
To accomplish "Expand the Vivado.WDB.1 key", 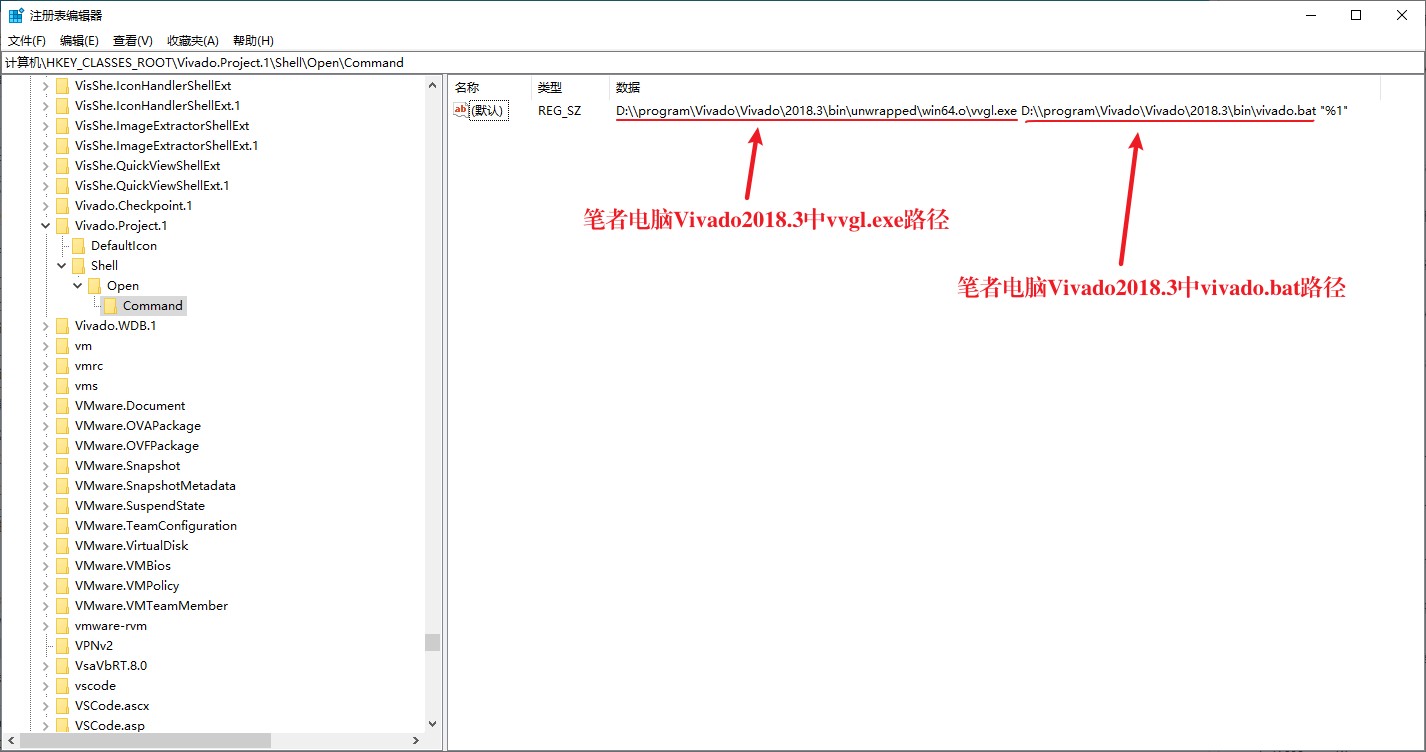I will click(45, 326).
